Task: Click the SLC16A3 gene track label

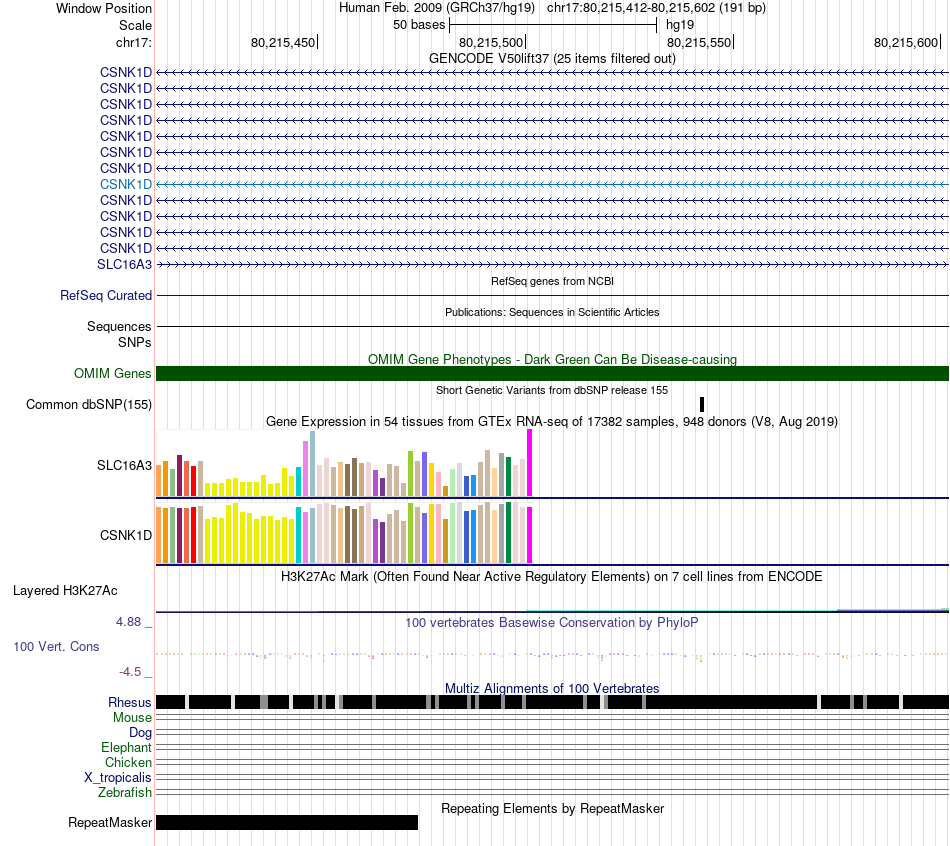Action: click(x=124, y=265)
